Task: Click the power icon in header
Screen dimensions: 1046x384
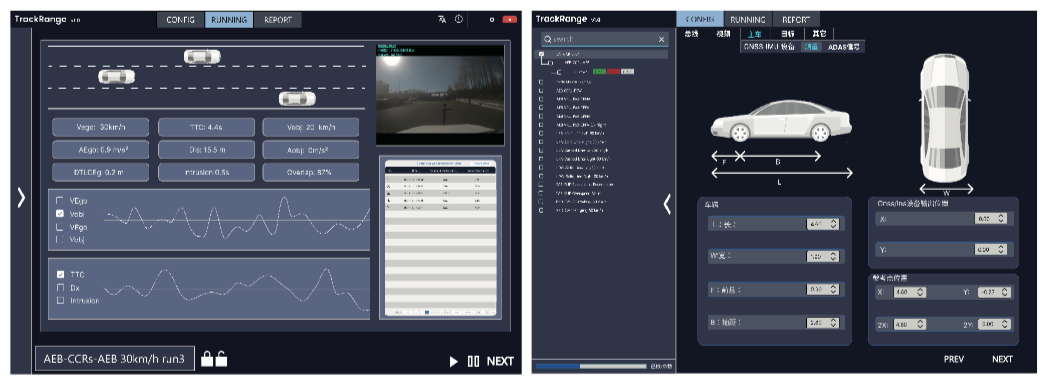Action: coord(459,19)
